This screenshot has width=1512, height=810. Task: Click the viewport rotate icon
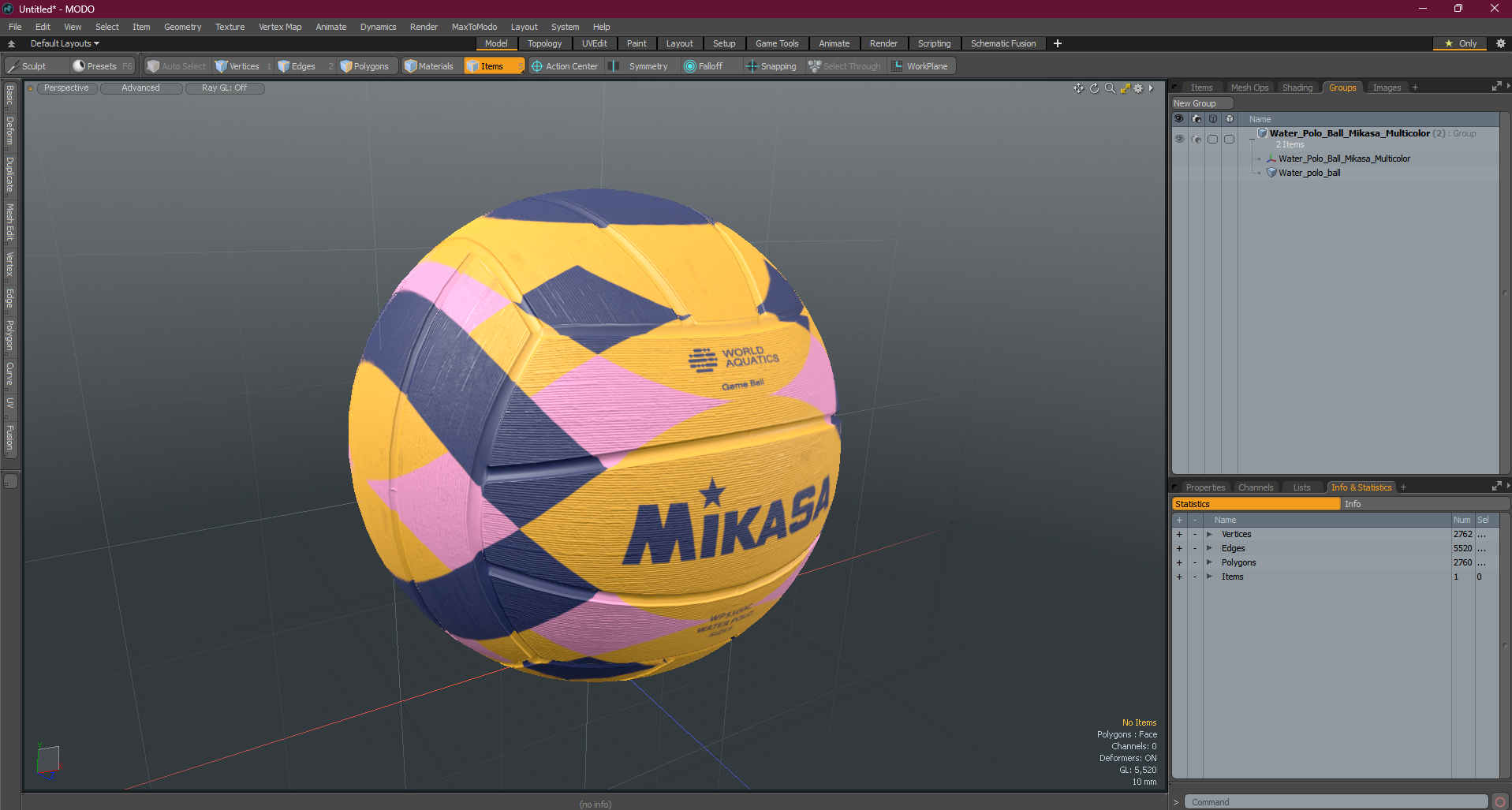[x=1094, y=88]
